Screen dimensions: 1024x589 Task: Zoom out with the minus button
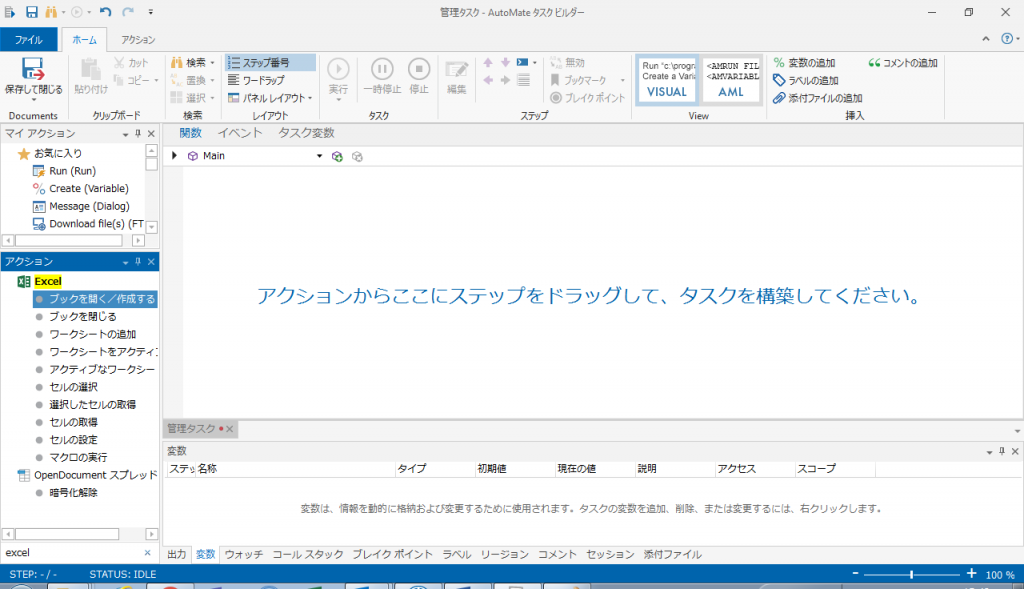click(x=855, y=573)
